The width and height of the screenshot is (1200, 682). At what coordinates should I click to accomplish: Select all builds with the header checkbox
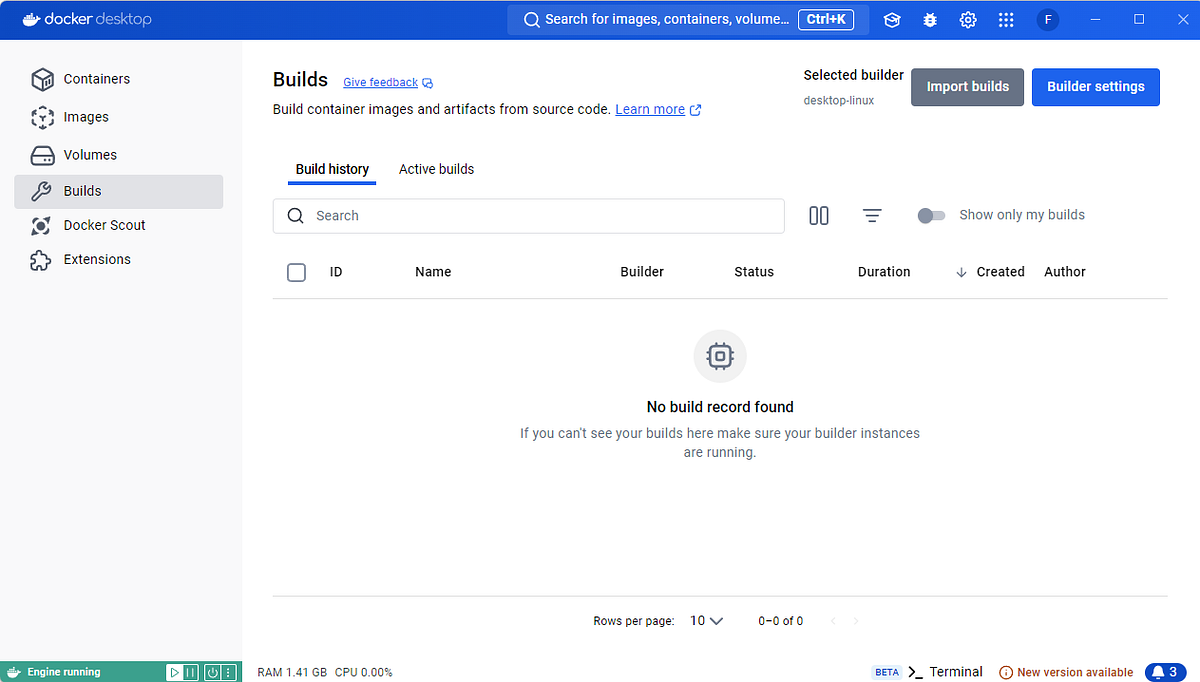pyautogui.click(x=296, y=271)
